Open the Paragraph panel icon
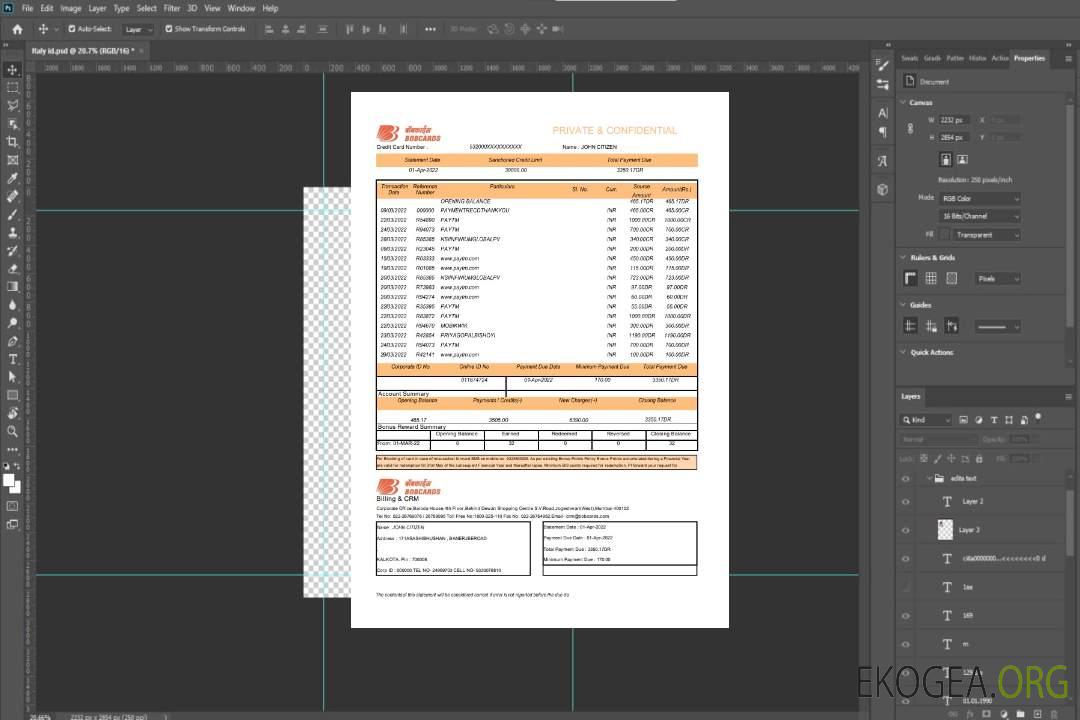 (x=883, y=132)
